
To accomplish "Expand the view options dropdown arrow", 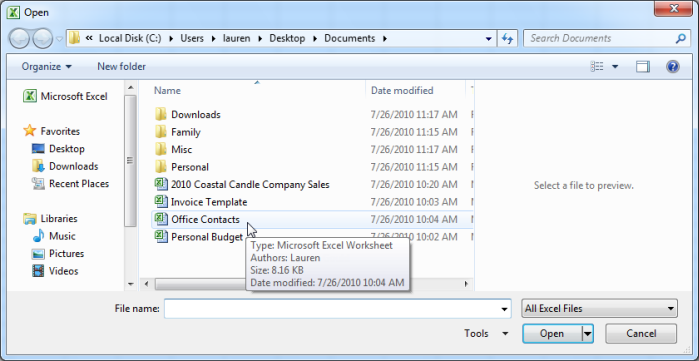I will pos(615,67).
